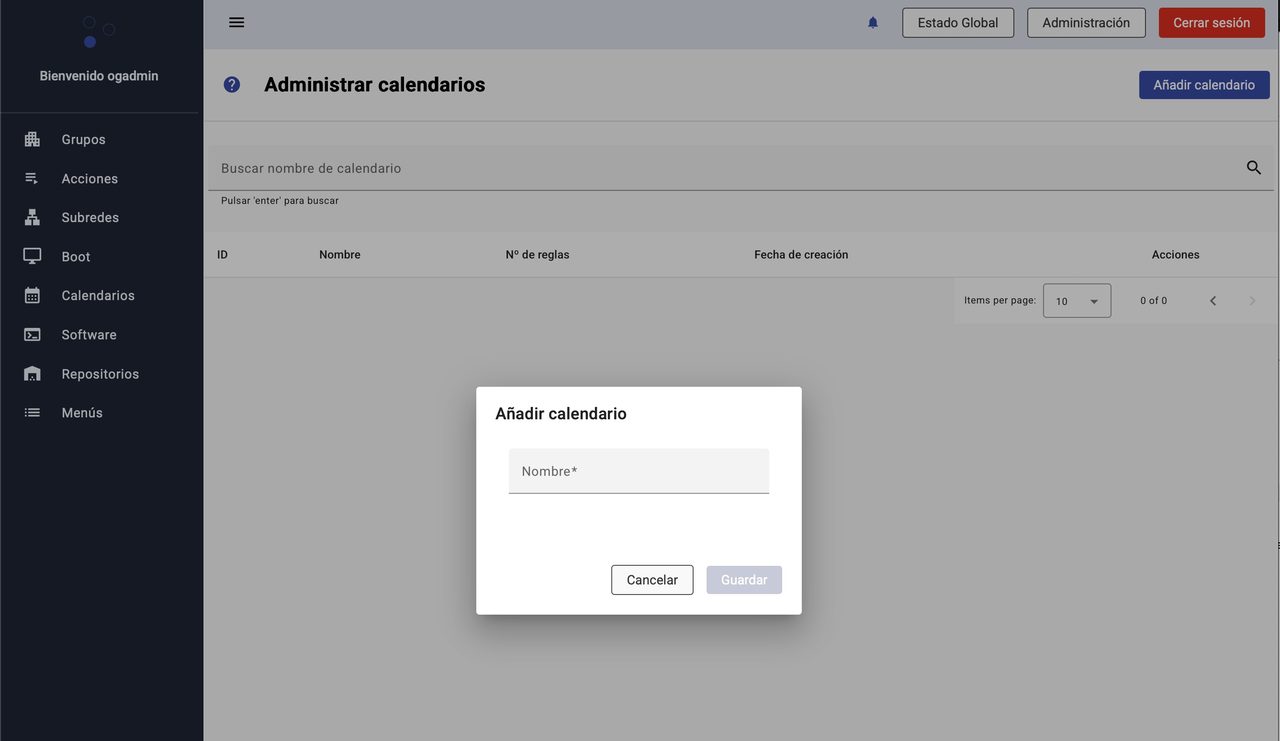Go to previous page of results
This screenshot has height=741, width=1280.
click(1213, 301)
